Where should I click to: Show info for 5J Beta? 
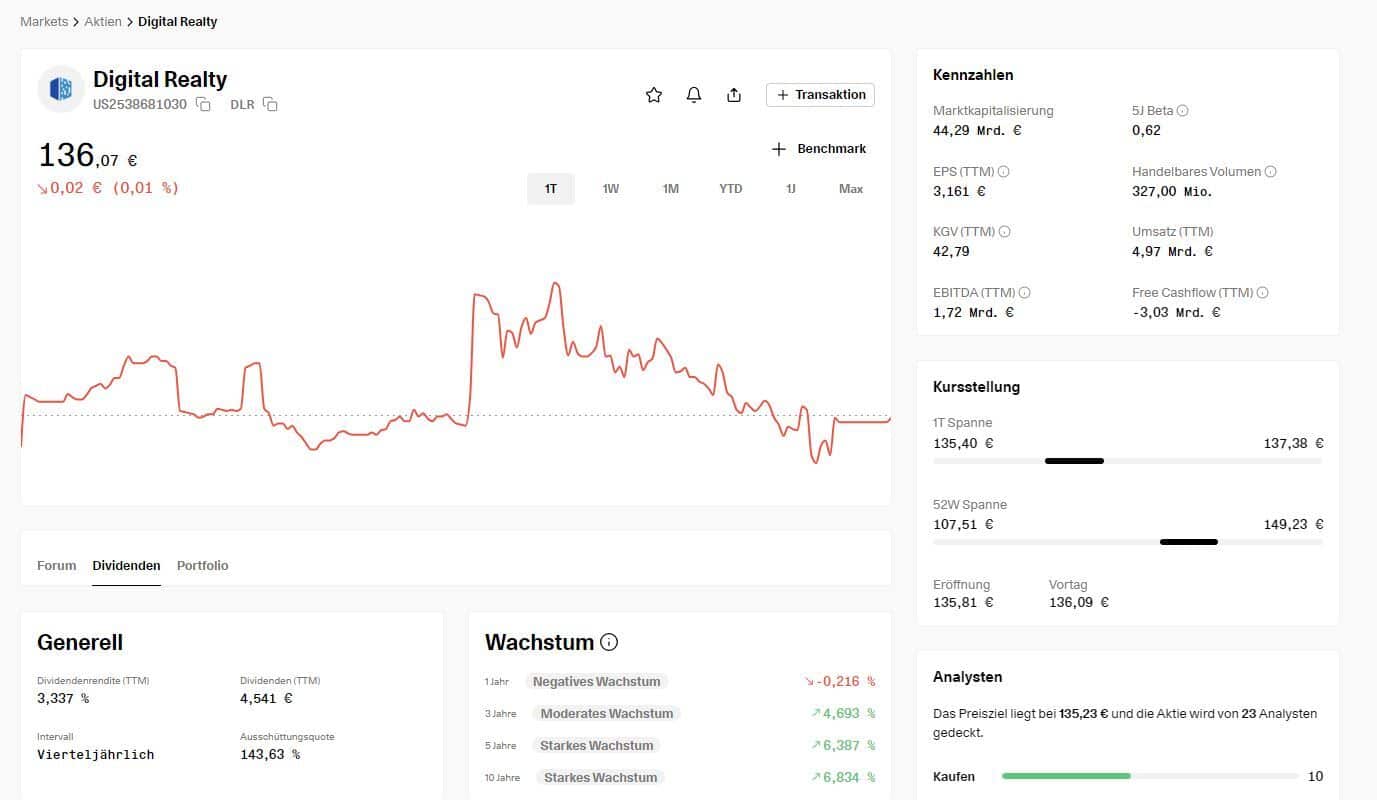click(1183, 111)
